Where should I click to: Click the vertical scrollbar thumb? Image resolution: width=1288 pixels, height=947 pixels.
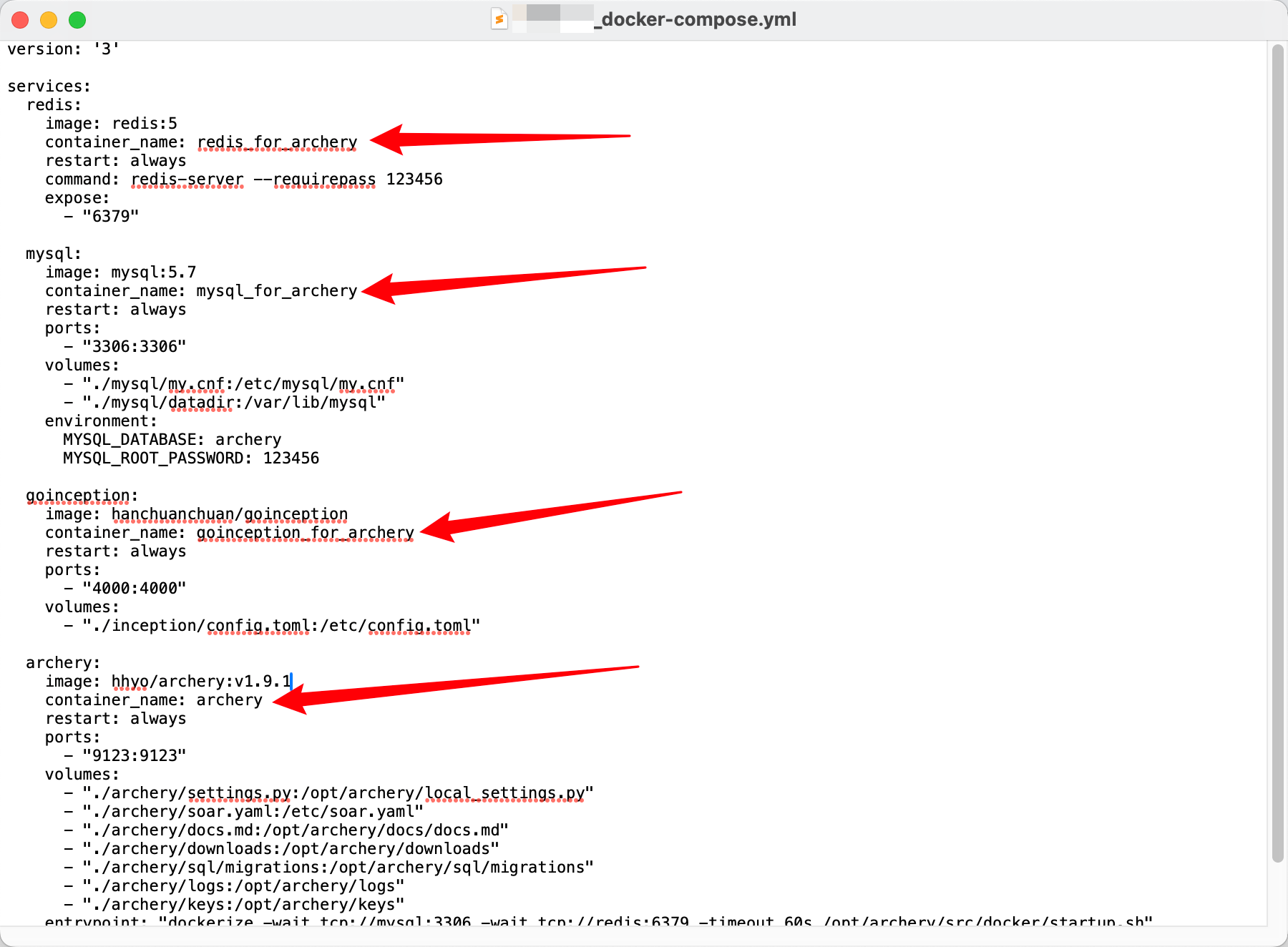coord(1277,451)
